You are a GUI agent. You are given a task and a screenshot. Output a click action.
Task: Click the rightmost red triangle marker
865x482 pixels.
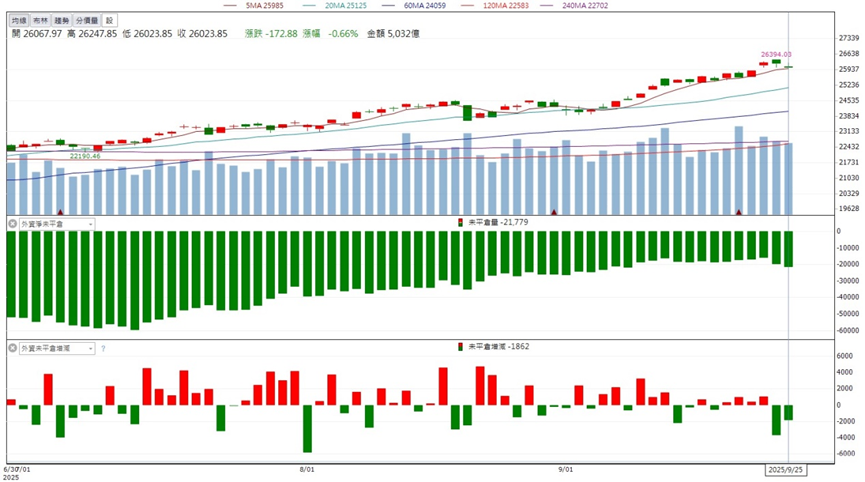[738, 212]
